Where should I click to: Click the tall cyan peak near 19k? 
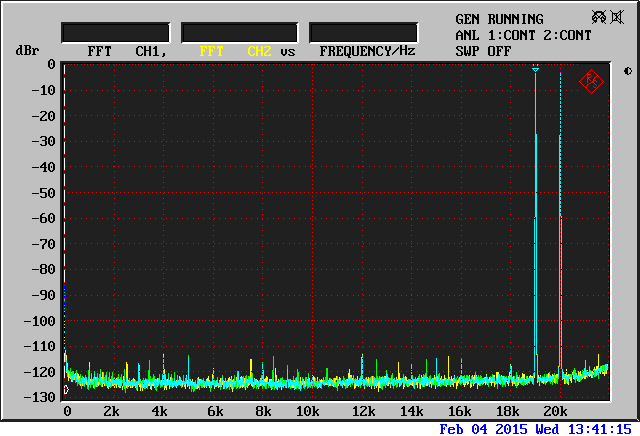point(535,200)
